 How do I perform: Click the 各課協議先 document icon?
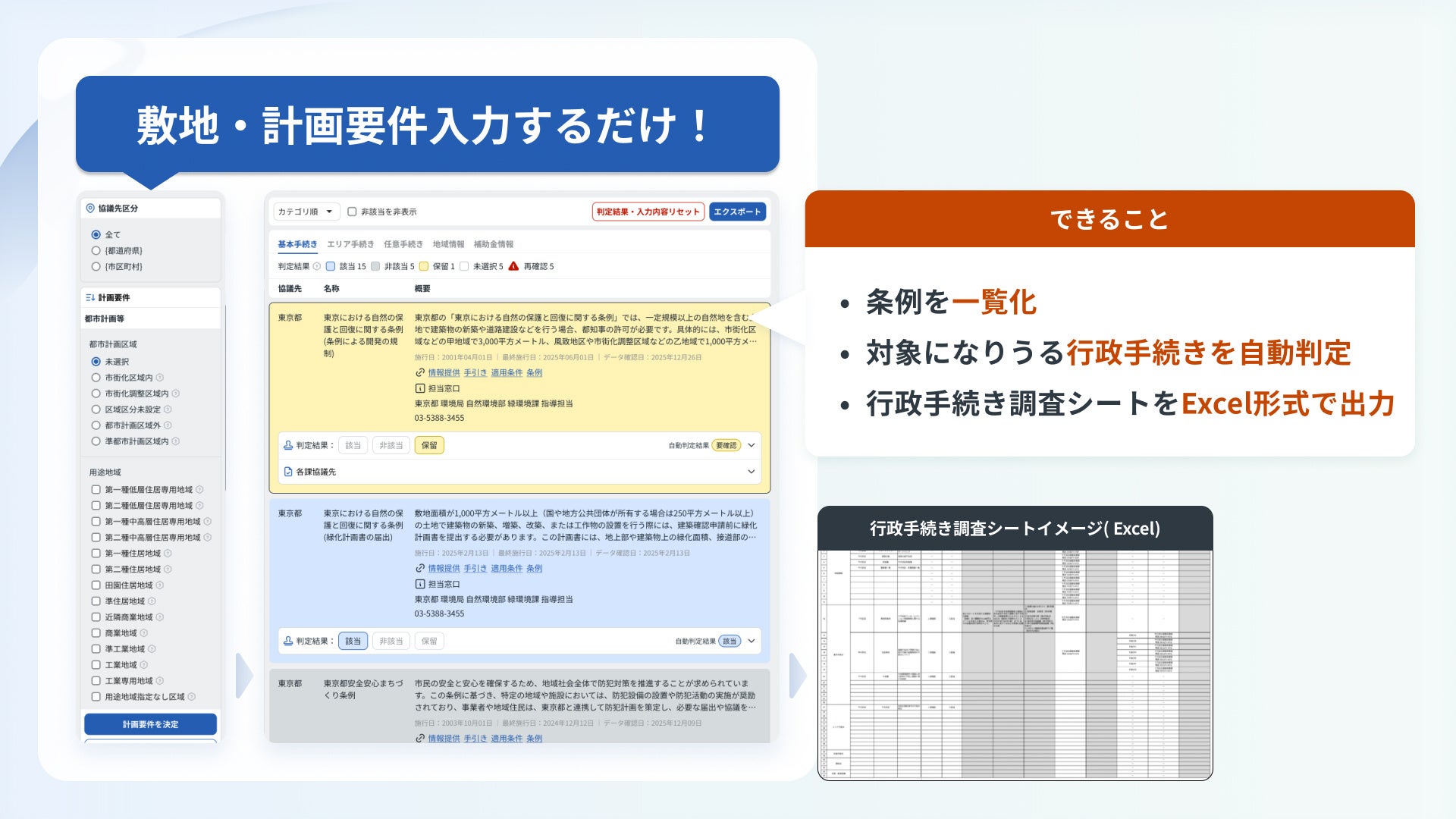click(x=288, y=472)
